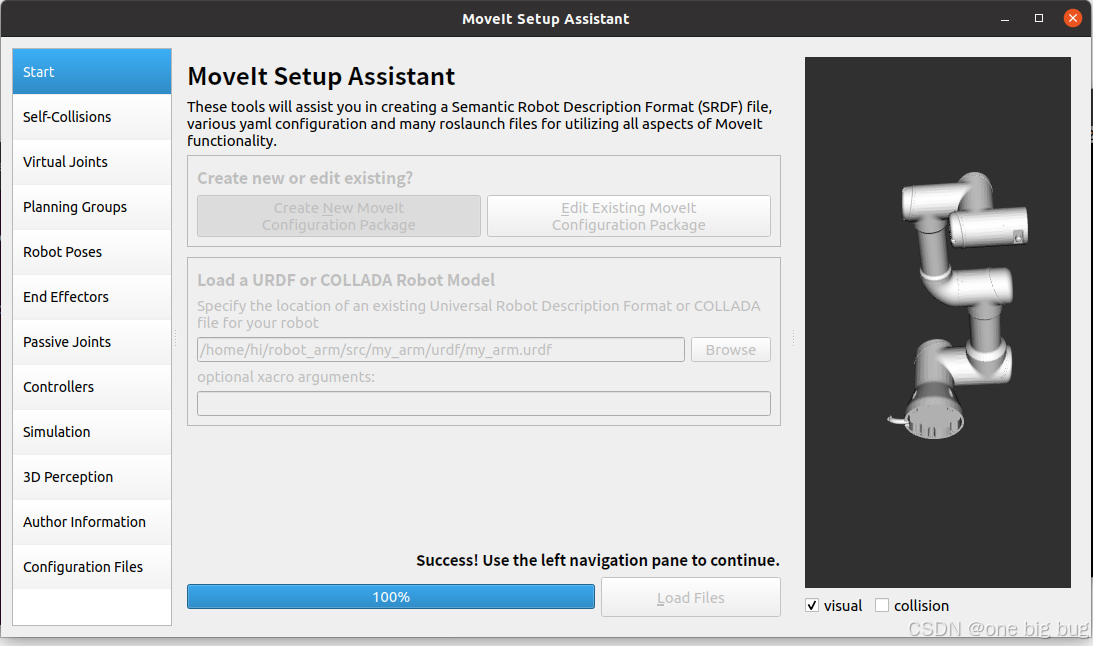Select Passive Joints in left pane
Image resolution: width=1093 pixels, height=646 pixels.
click(92, 341)
